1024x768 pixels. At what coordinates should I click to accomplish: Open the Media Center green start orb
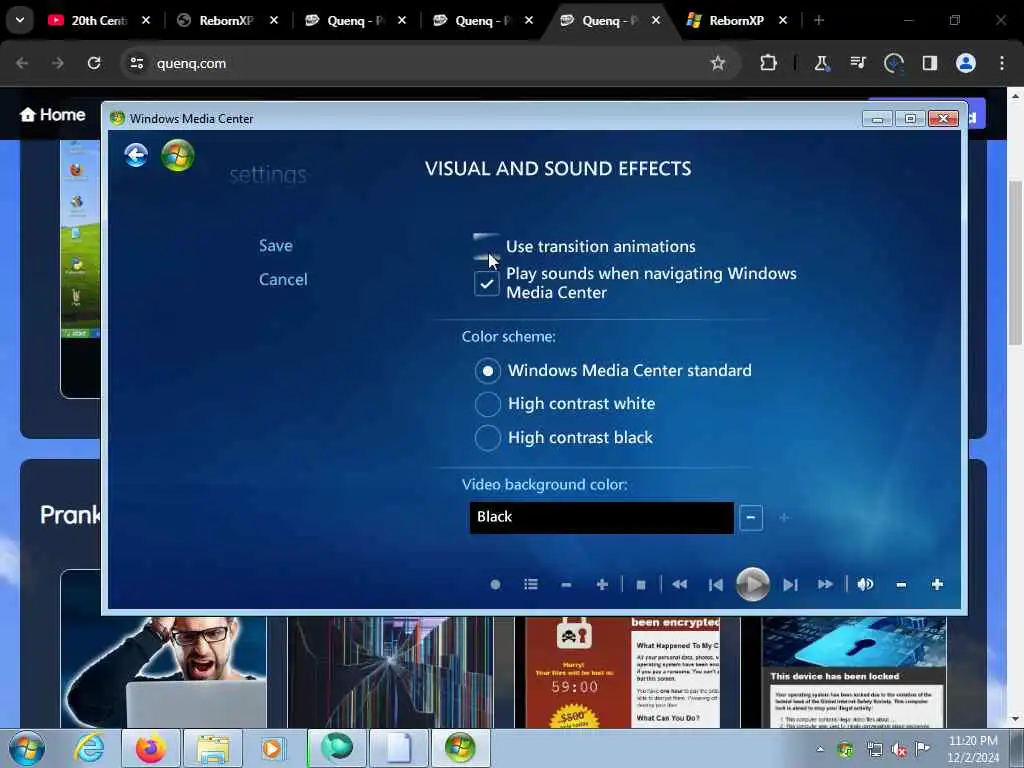178,155
